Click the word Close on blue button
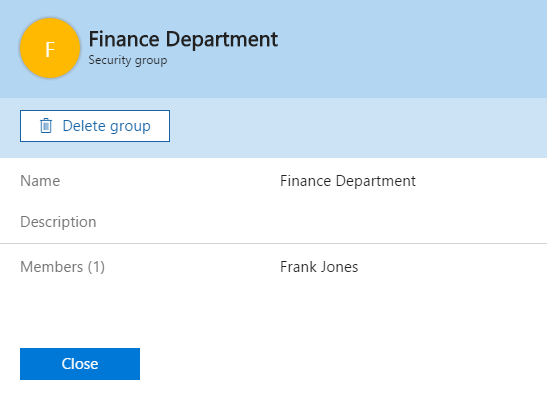 (x=80, y=364)
